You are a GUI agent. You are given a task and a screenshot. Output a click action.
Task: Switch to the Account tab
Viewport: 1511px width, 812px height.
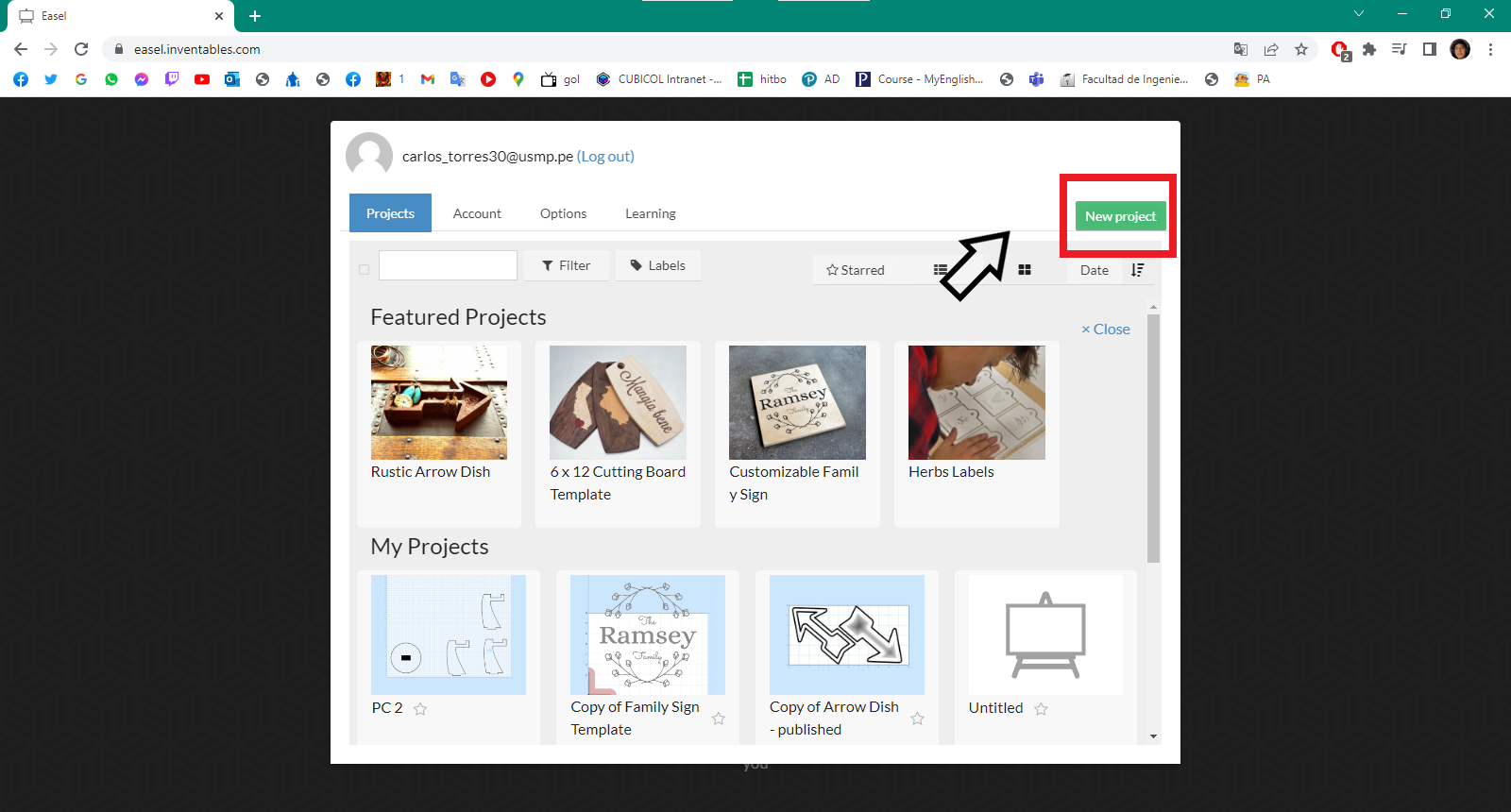477,213
